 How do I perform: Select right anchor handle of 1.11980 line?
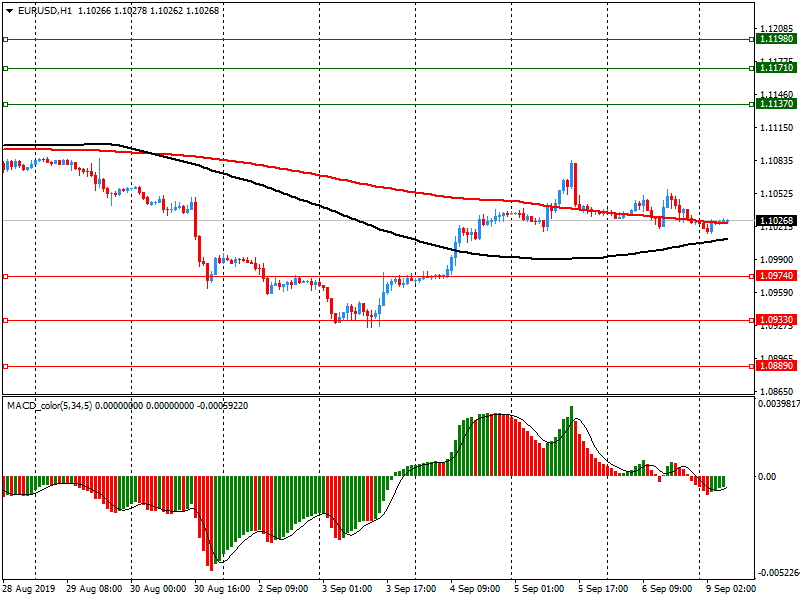point(752,39)
